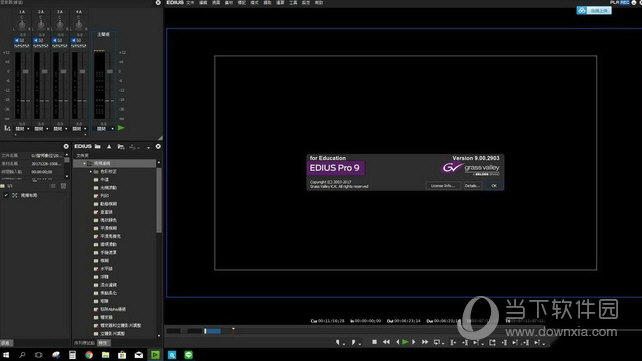Jump to next edit point

click(465, 342)
